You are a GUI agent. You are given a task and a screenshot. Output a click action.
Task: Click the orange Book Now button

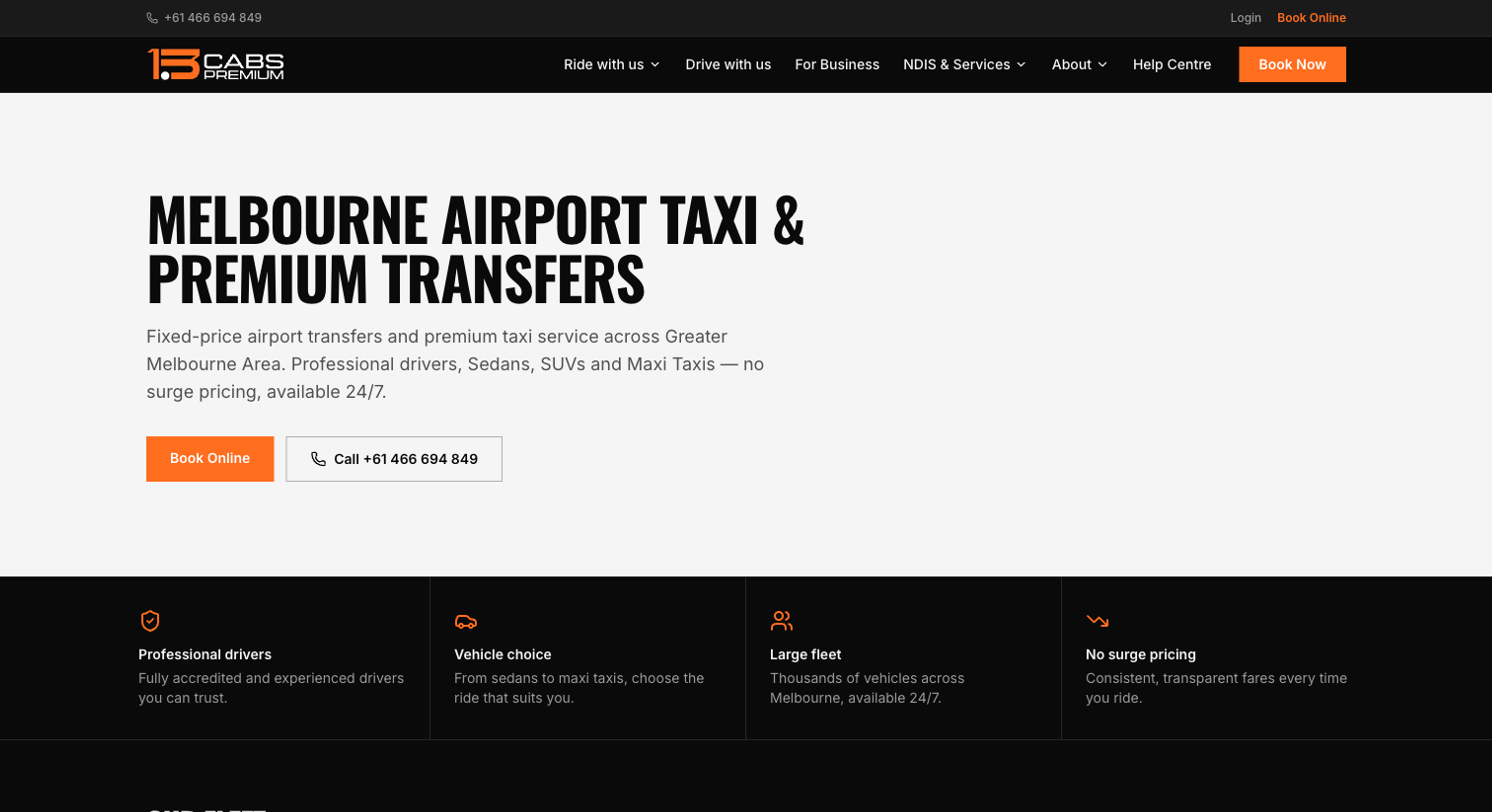(1292, 64)
